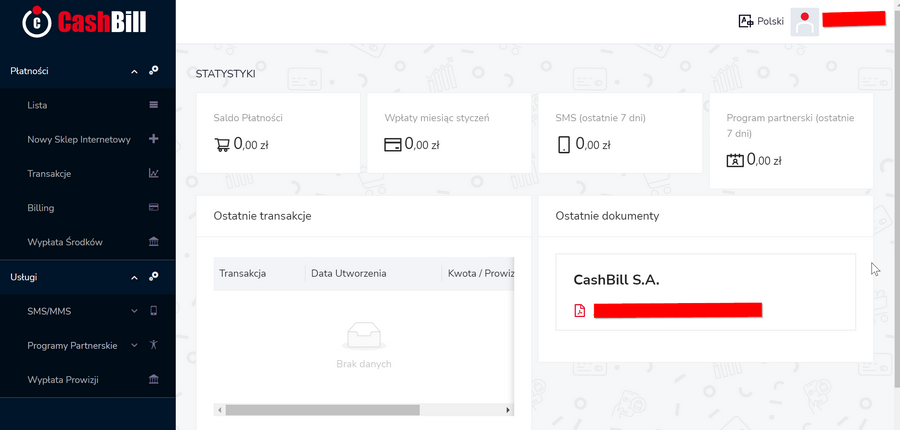Open the Transakcje menu item
The image size is (900, 430).
(x=49, y=173)
